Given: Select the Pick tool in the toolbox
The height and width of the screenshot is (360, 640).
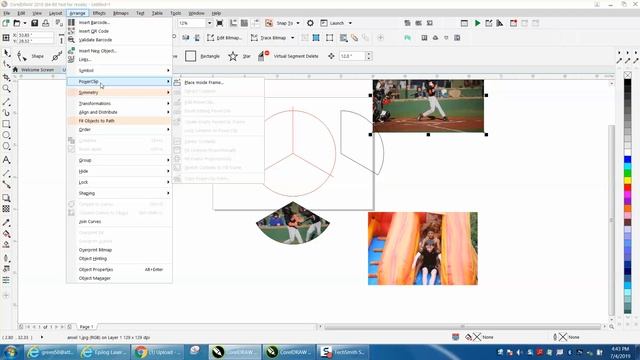Looking at the screenshot, I should click(x=6, y=53).
